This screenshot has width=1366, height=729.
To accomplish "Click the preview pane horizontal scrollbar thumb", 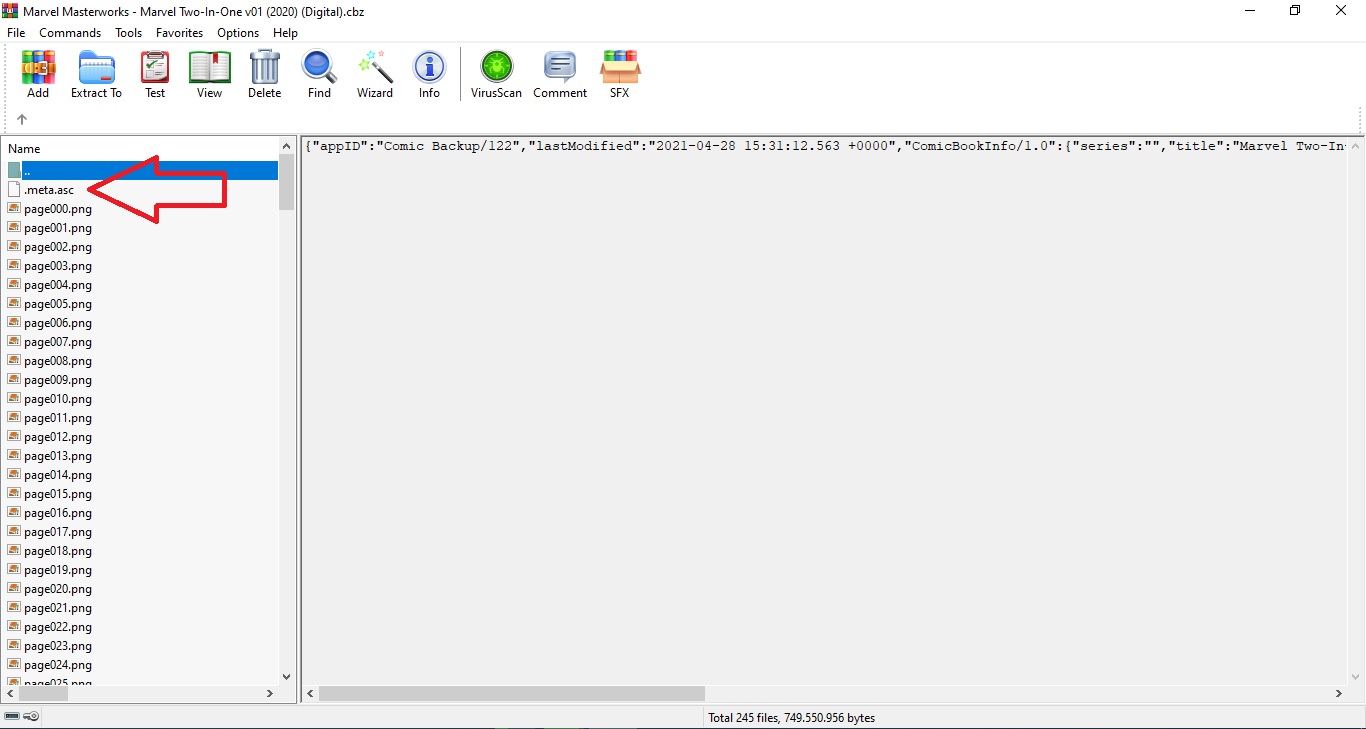I will pos(512,693).
